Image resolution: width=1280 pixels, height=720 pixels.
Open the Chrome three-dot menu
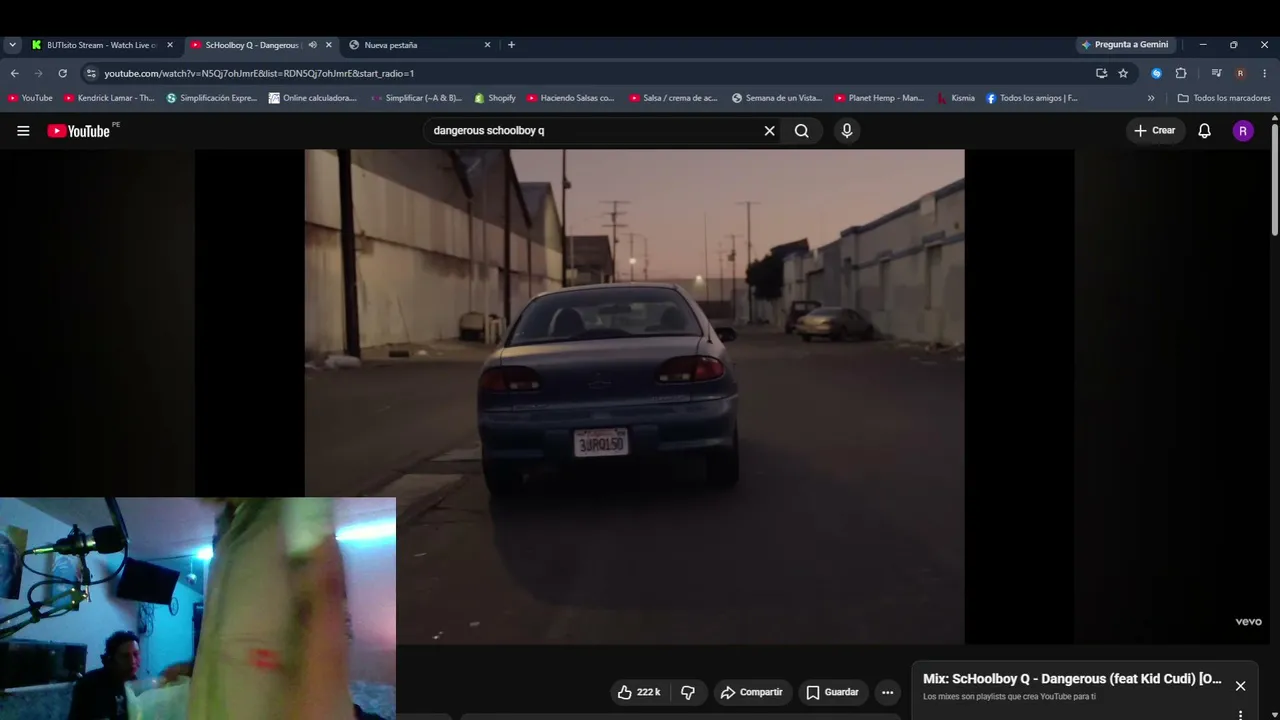point(1264,73)
